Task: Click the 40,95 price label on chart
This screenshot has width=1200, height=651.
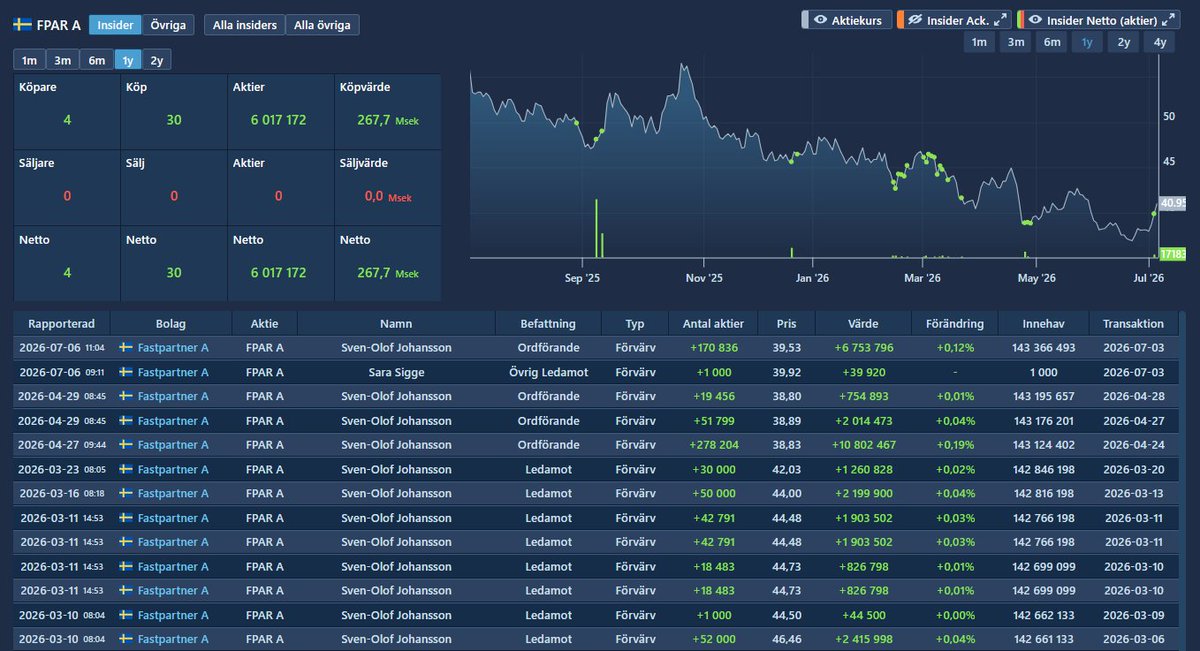Action: 1172,203
